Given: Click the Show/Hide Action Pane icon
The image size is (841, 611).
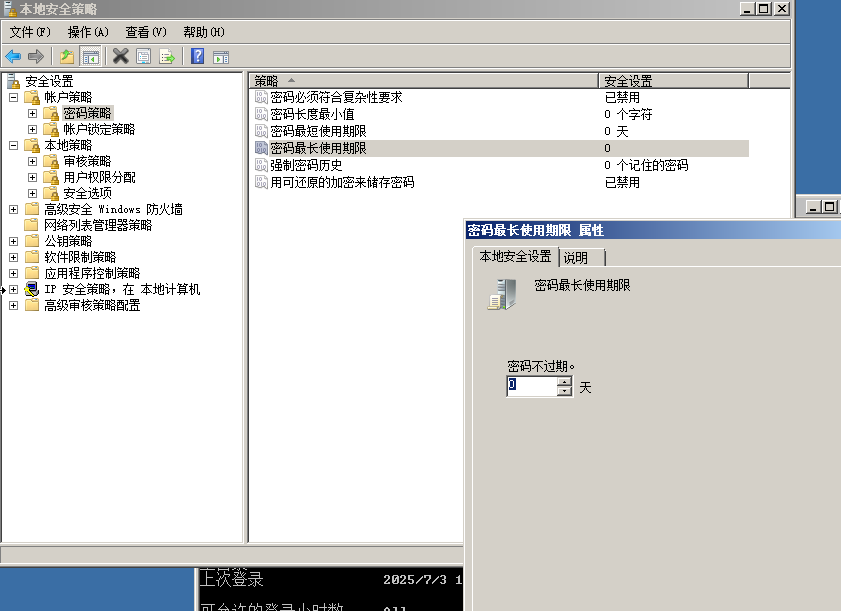Looking at the screenshot, I should (221, 56).
